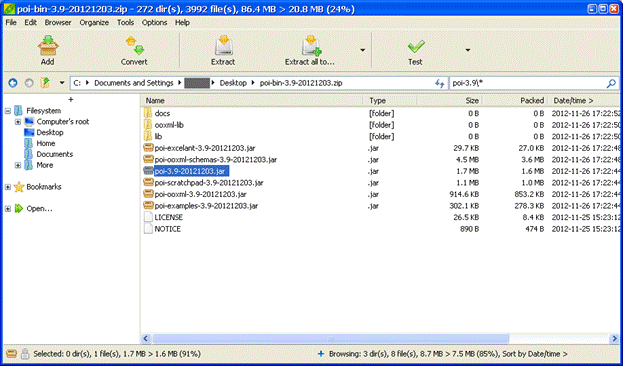Expand the More tree node

point(18,165)
